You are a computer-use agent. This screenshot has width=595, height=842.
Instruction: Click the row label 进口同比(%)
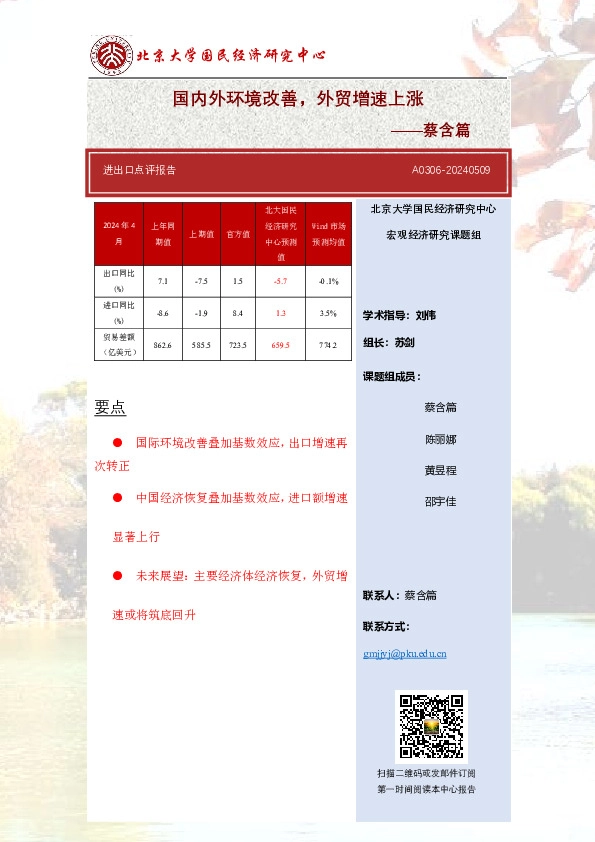119,313
